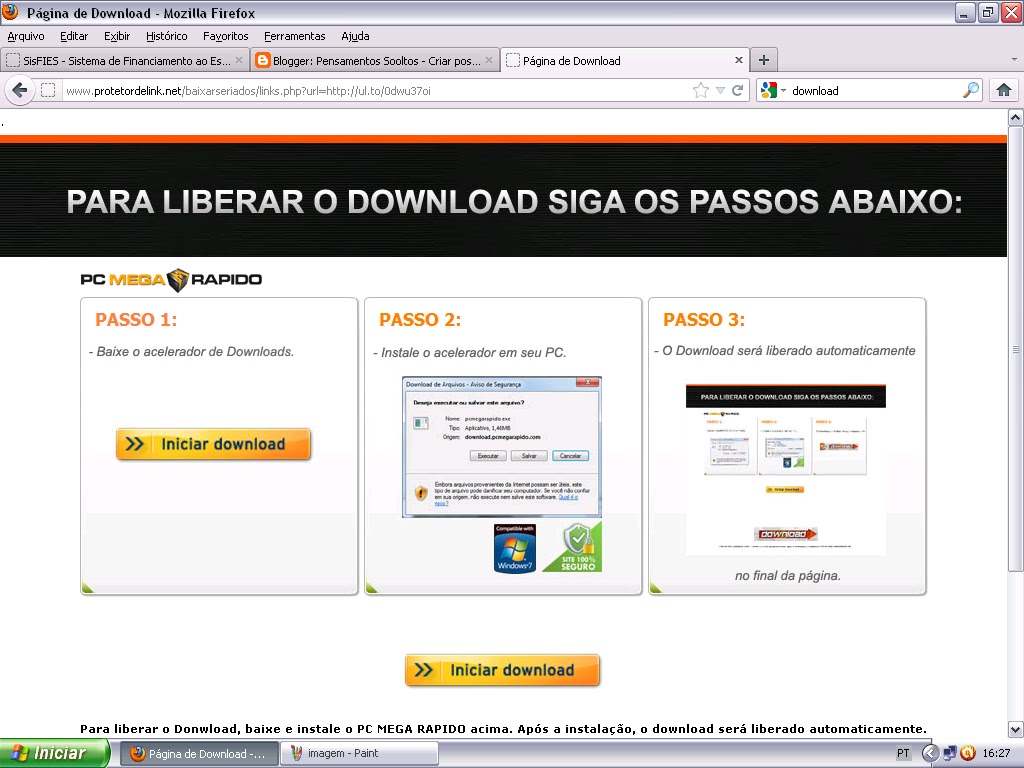Reload the page with the refresh icon
This screenshot has height=768, width=1024.
click(737, 91)
